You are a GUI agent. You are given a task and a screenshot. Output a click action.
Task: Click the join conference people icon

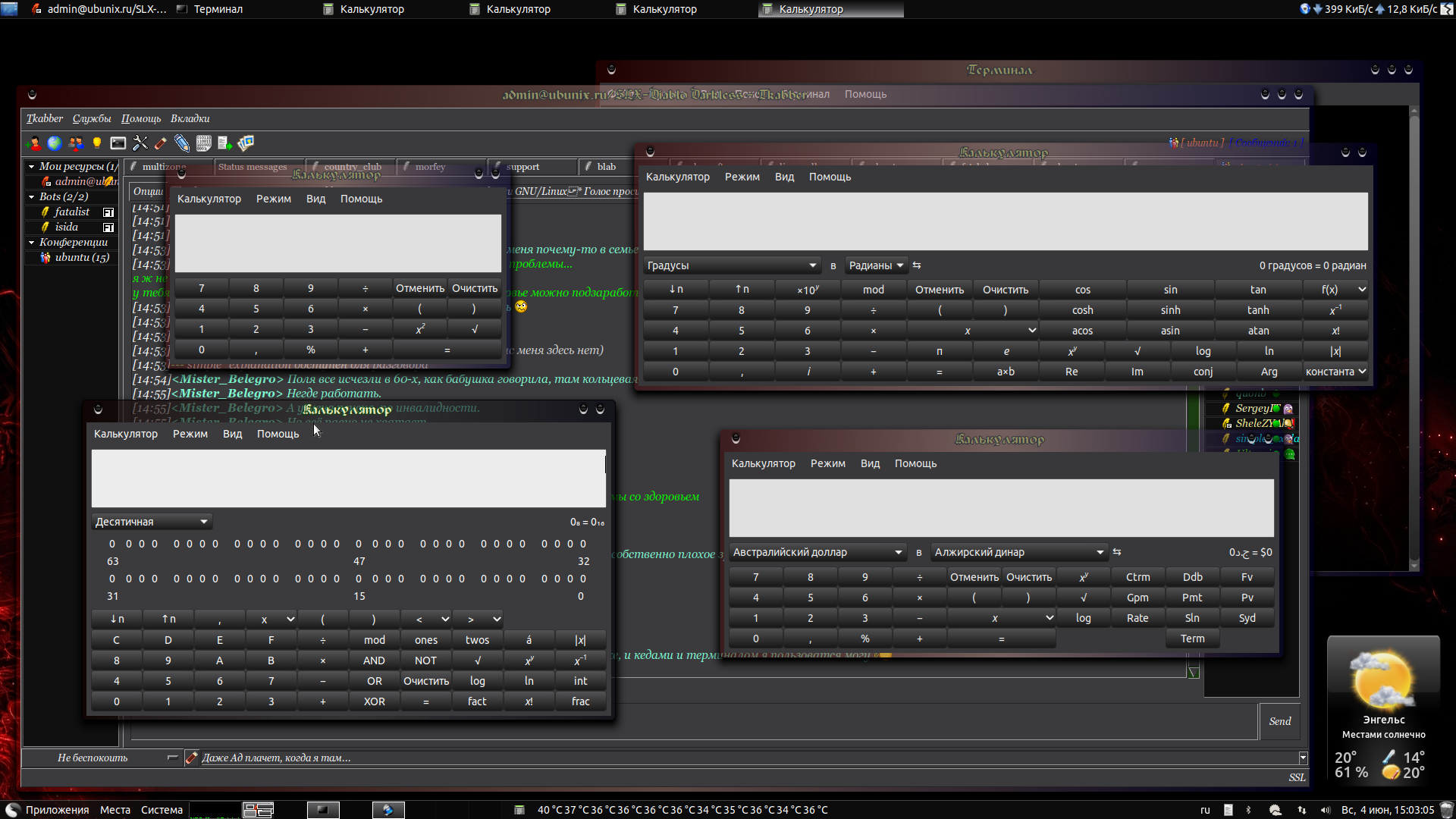click(76, 143)
